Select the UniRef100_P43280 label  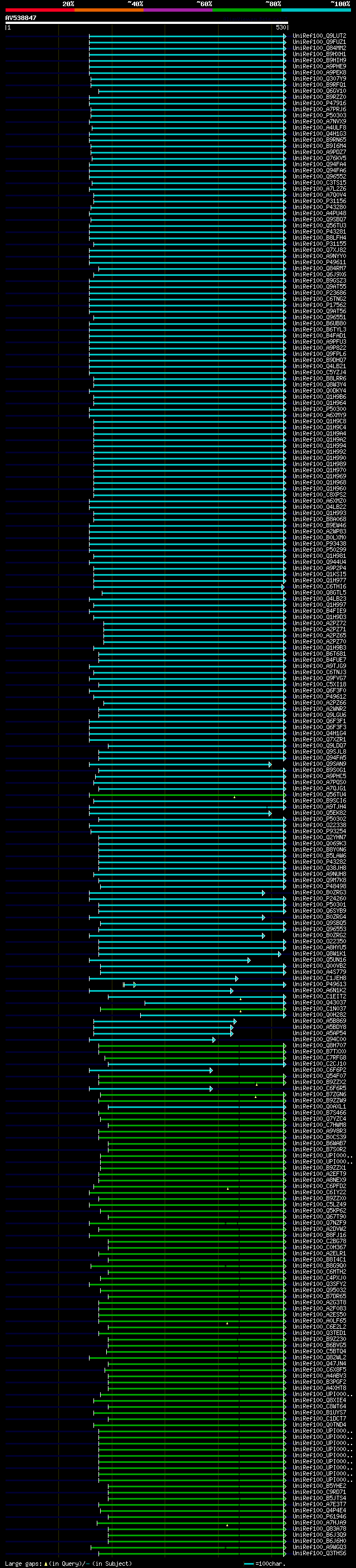319,207
